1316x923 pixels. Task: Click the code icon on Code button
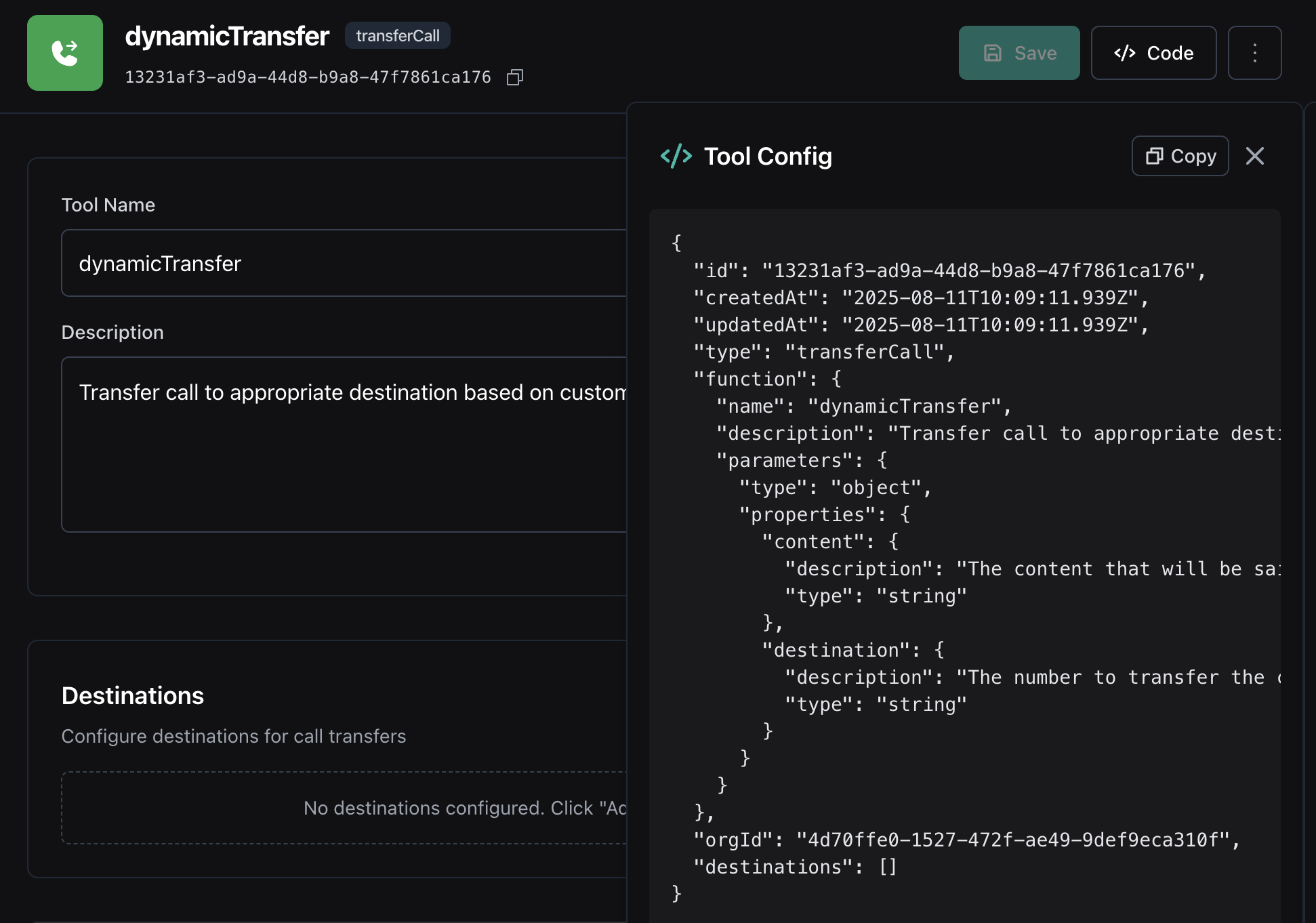coord(1125,53)
